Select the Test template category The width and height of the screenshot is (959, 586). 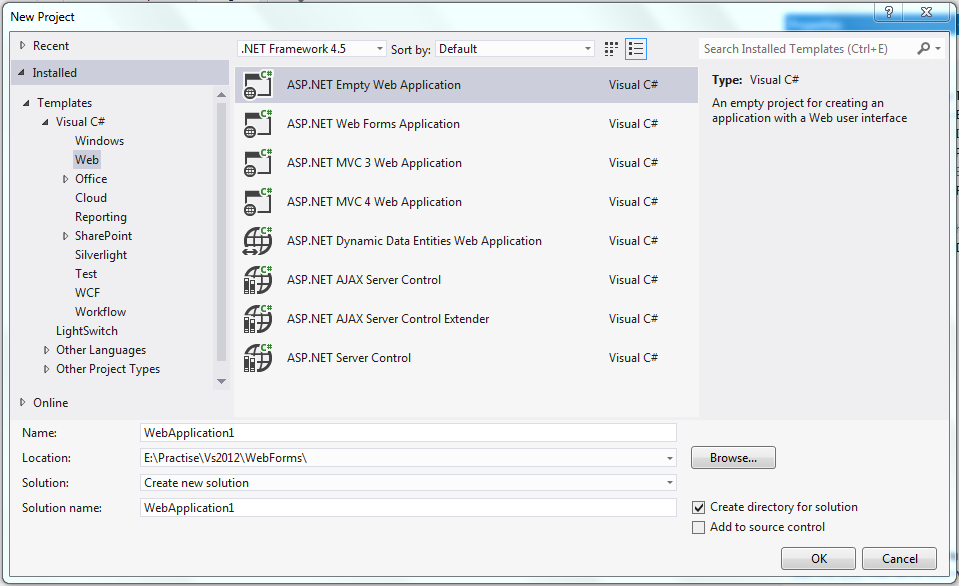click(x=86, y=273)
